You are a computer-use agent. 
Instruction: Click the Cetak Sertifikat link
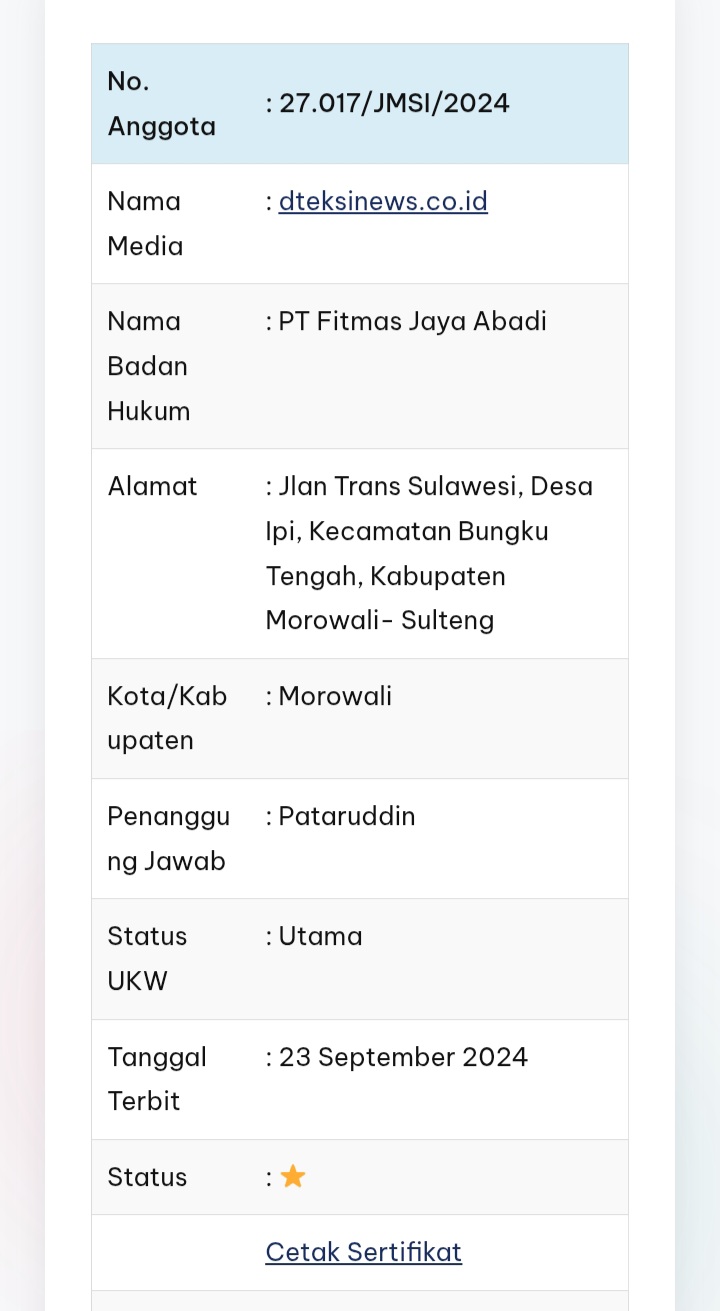[363, 1252]
